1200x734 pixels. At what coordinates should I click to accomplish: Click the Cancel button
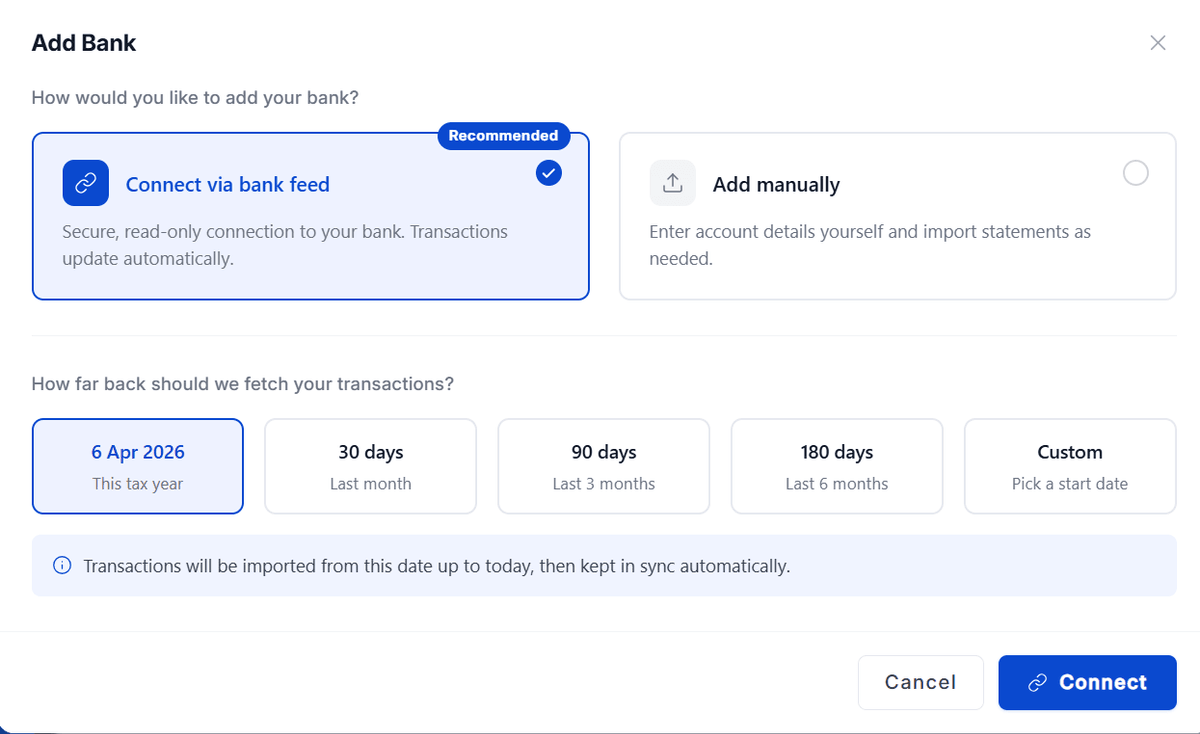(x=921, y=683)
